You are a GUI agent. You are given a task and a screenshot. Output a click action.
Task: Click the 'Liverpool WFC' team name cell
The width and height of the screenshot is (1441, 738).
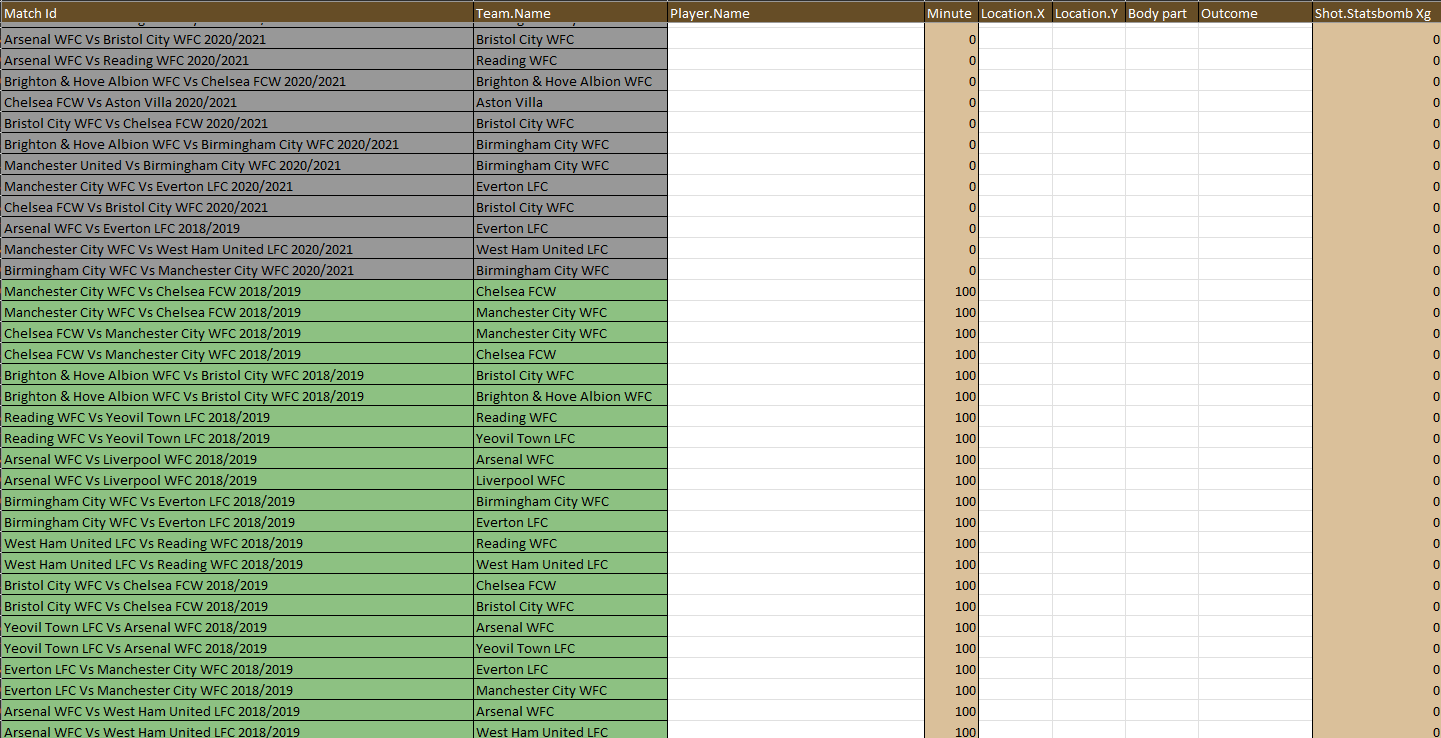570,480
